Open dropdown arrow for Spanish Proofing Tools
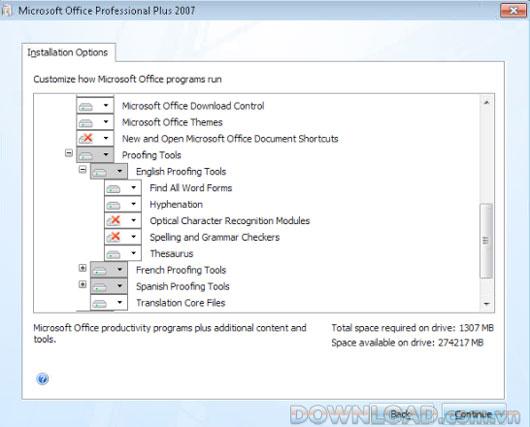Image resolution: width=530 pixels, height=427 pixels. [x=120, y=286]
